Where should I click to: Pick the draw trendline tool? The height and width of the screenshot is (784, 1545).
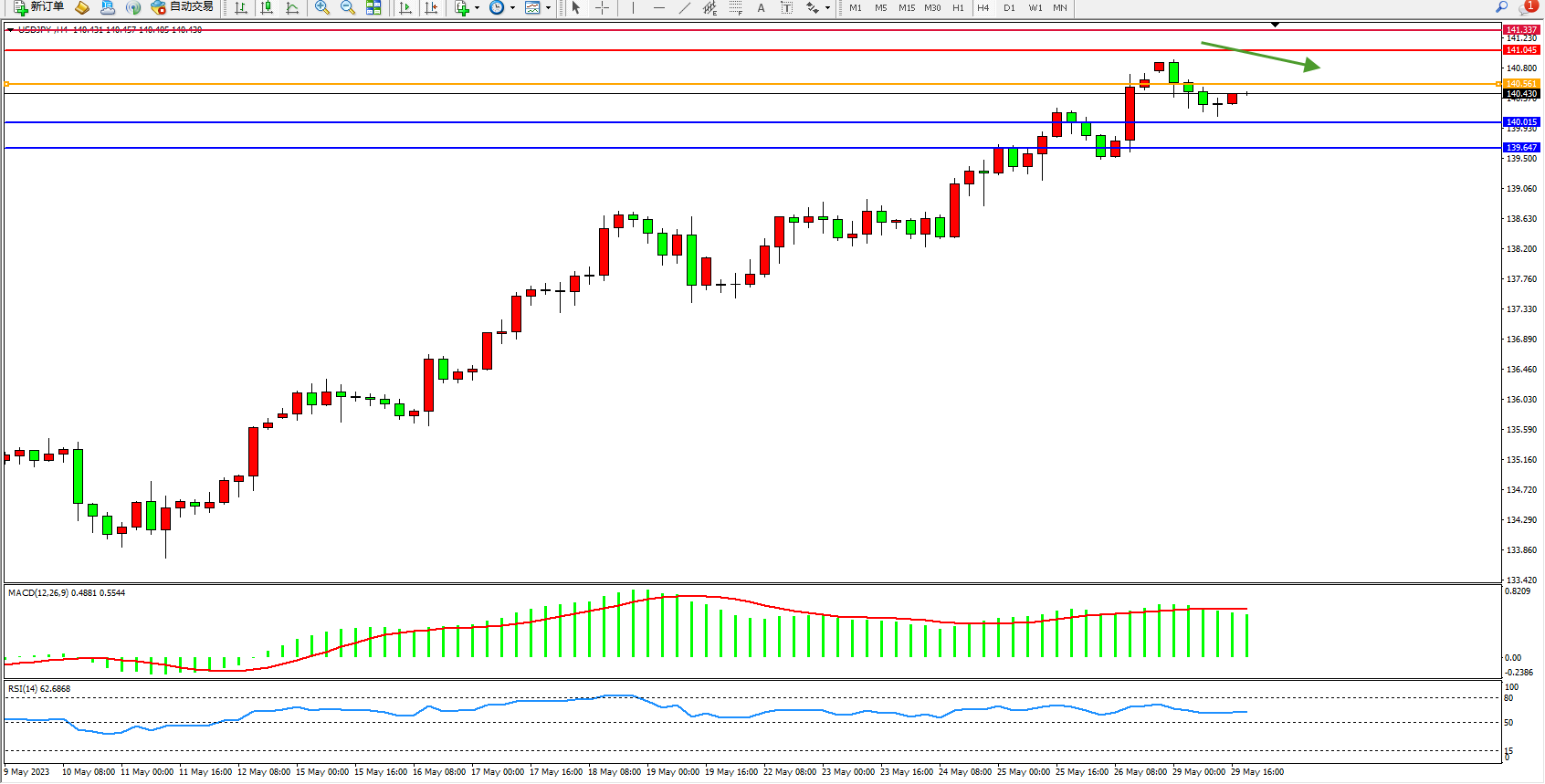685,7
